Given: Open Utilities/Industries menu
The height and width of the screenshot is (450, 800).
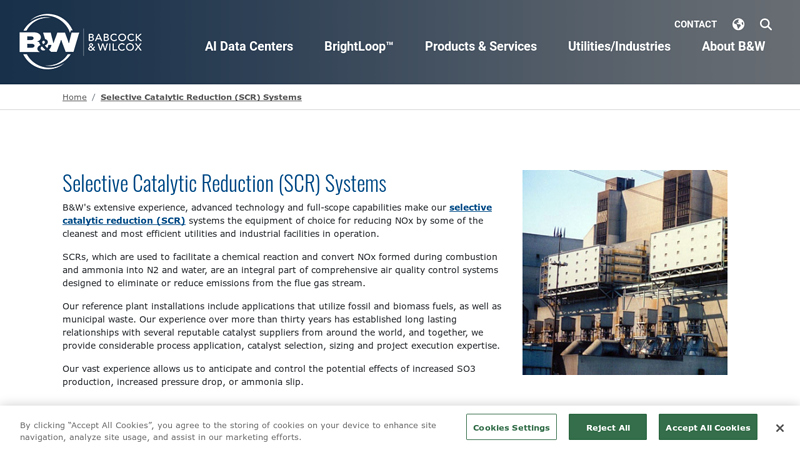Looking at the screenshot, I should 619,46.
